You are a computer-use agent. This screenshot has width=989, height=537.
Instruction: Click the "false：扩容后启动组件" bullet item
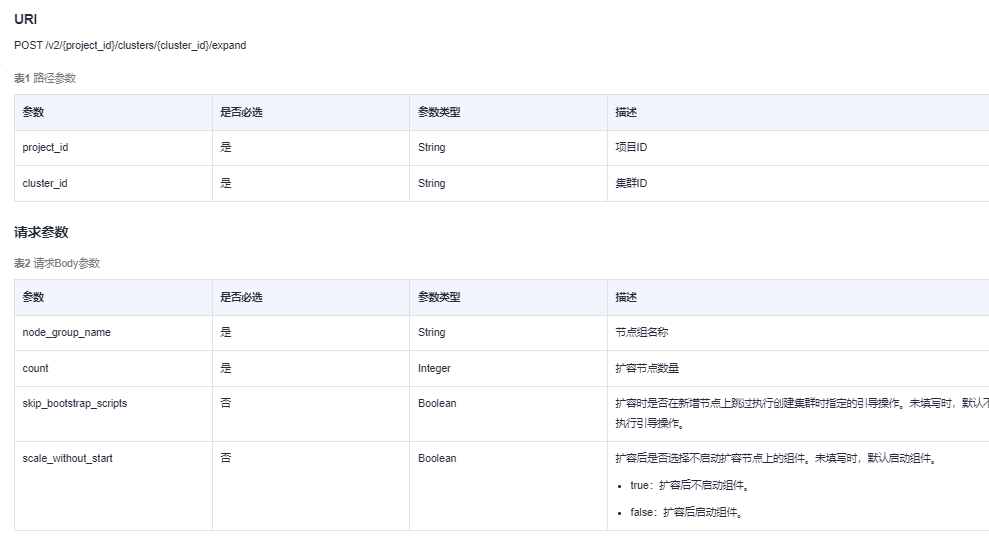click(x=686, y=512)
